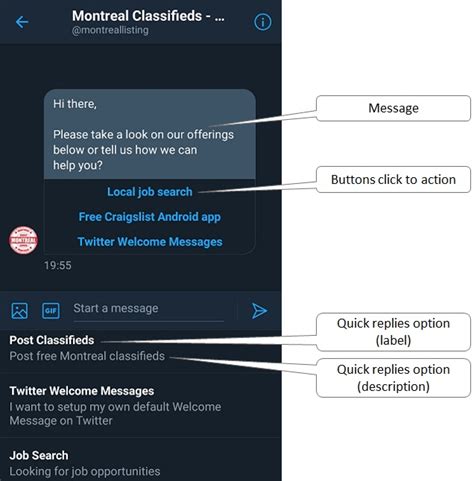The height and width of the screenshot is (481, 474).
Task: Tap Twitter Welcome Messages button in bubble
Action: click(x=150, y=242)
